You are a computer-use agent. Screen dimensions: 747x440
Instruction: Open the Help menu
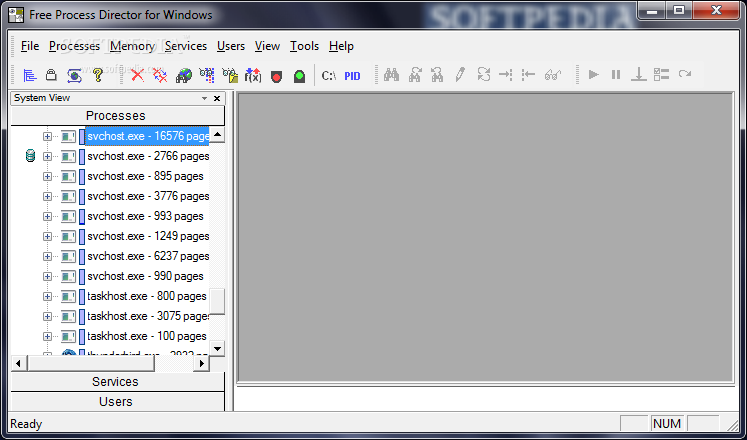(x=341, y=46)
